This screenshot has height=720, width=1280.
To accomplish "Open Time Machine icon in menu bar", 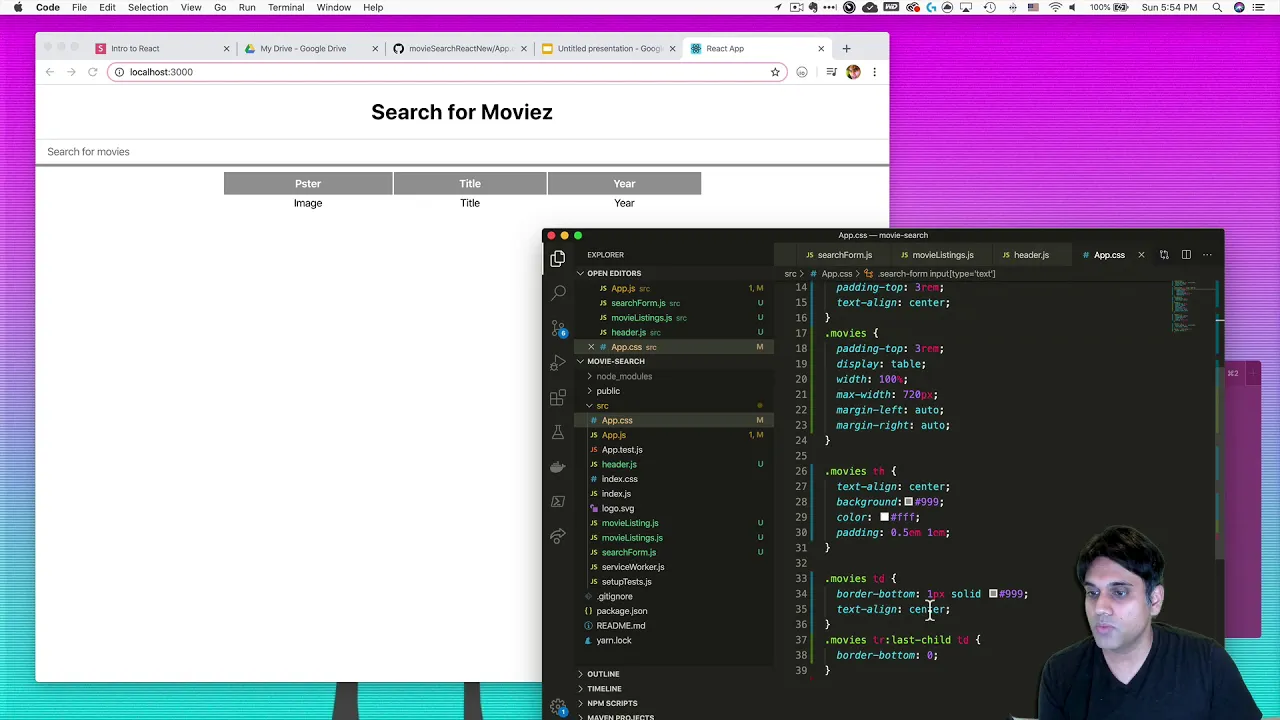I will pos(990,7).
